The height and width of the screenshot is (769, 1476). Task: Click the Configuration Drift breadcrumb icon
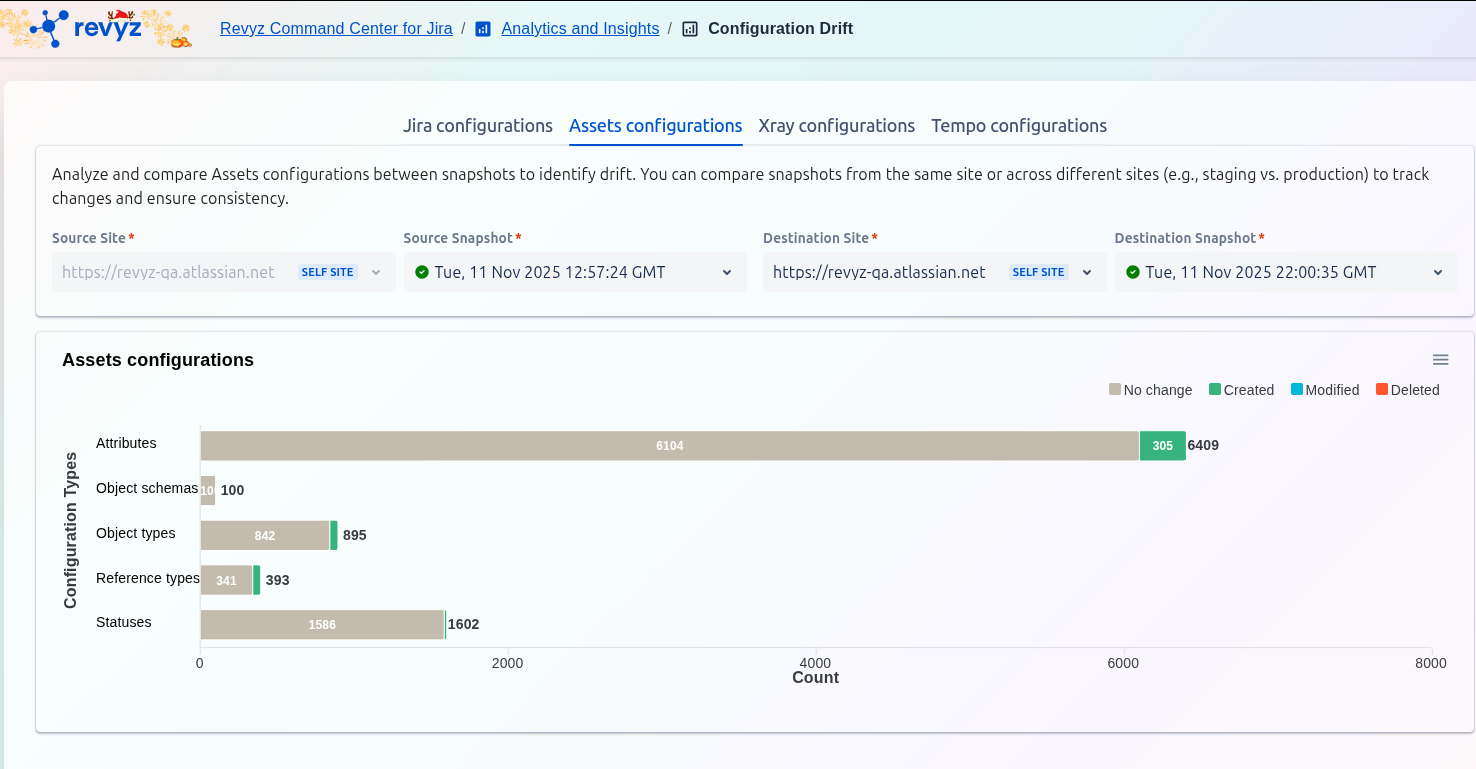[x=690, y=29]
